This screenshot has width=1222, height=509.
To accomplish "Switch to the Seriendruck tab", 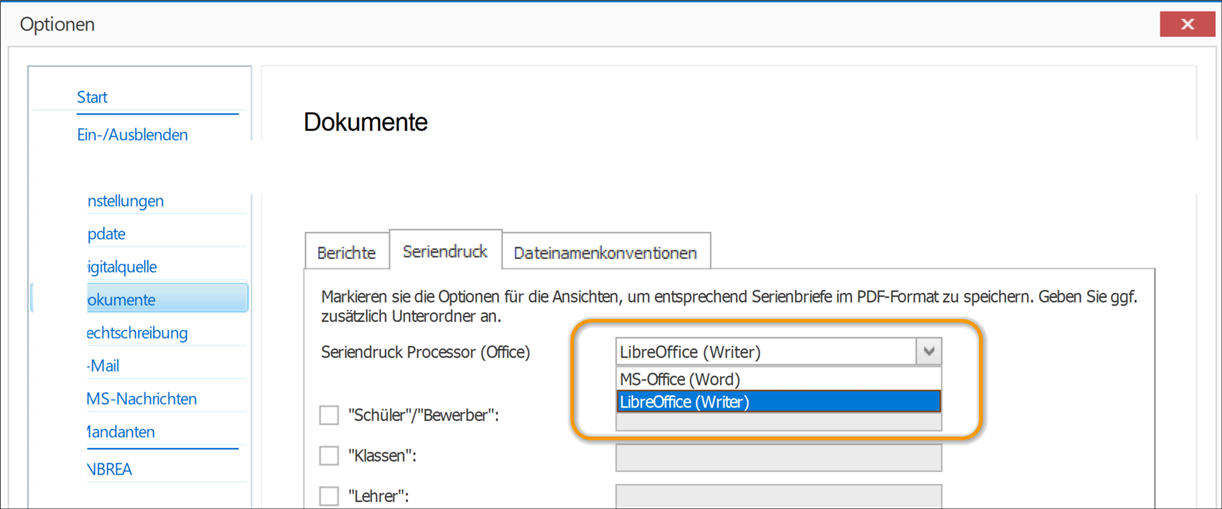I will [445, 250].
